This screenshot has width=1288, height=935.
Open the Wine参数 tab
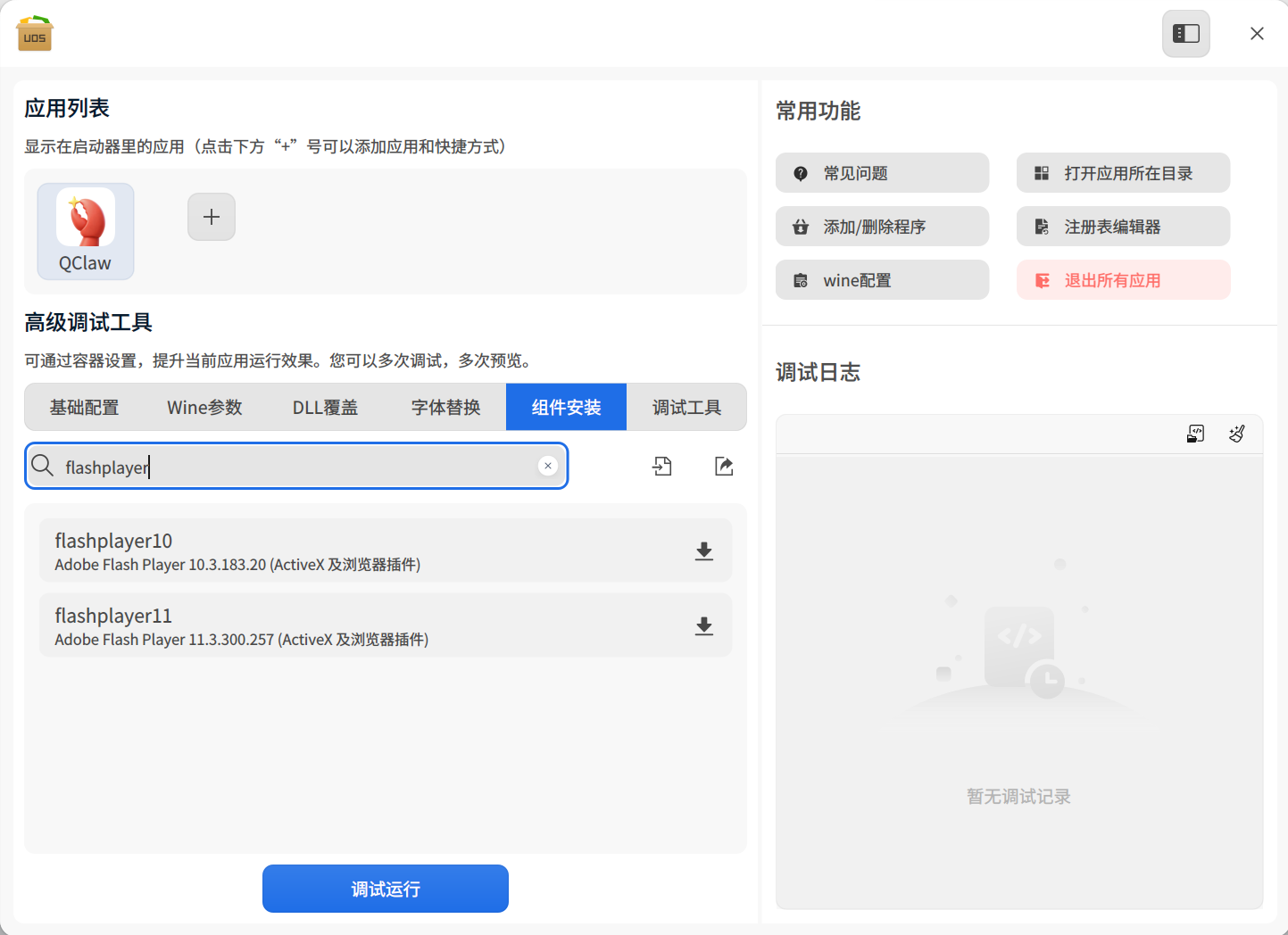pos(205,407)
